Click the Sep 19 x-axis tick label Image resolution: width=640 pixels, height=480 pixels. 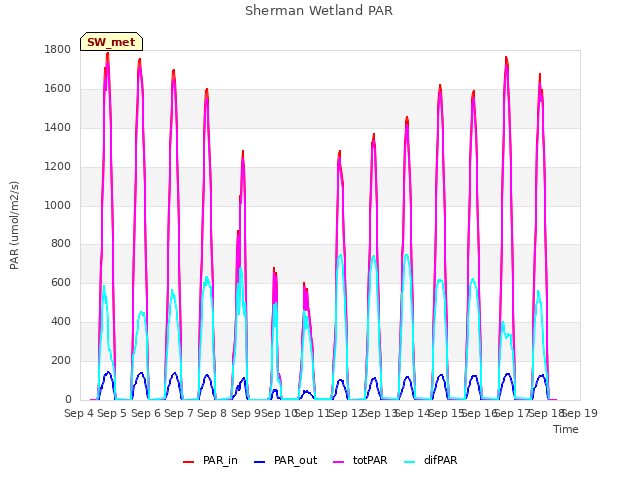coord(580,413)
